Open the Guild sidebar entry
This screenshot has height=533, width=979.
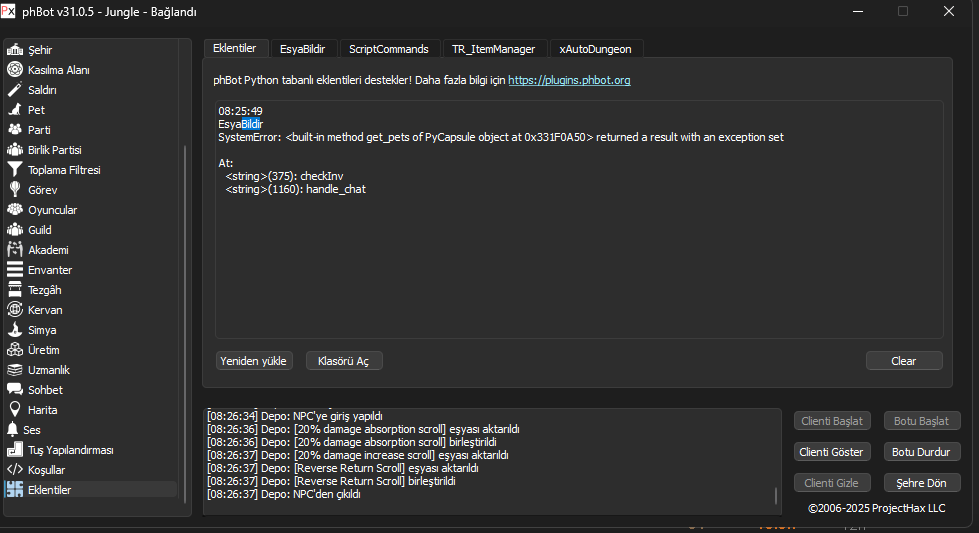click(x=39, y=230)
